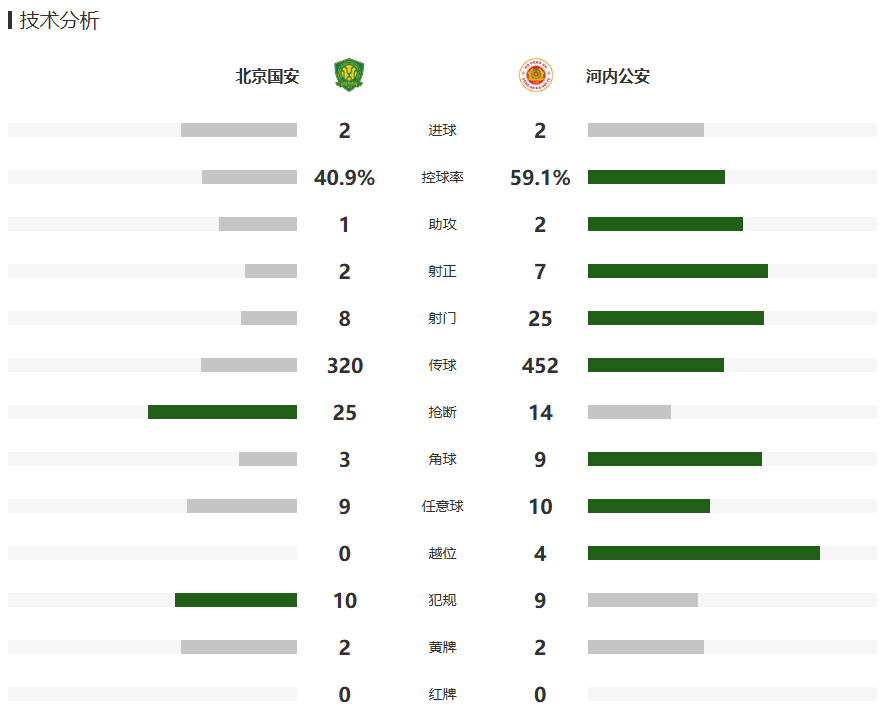Click the Beijing Guoan team crest
The width and height of the screenshot is (894, 721).
point(349,76)
